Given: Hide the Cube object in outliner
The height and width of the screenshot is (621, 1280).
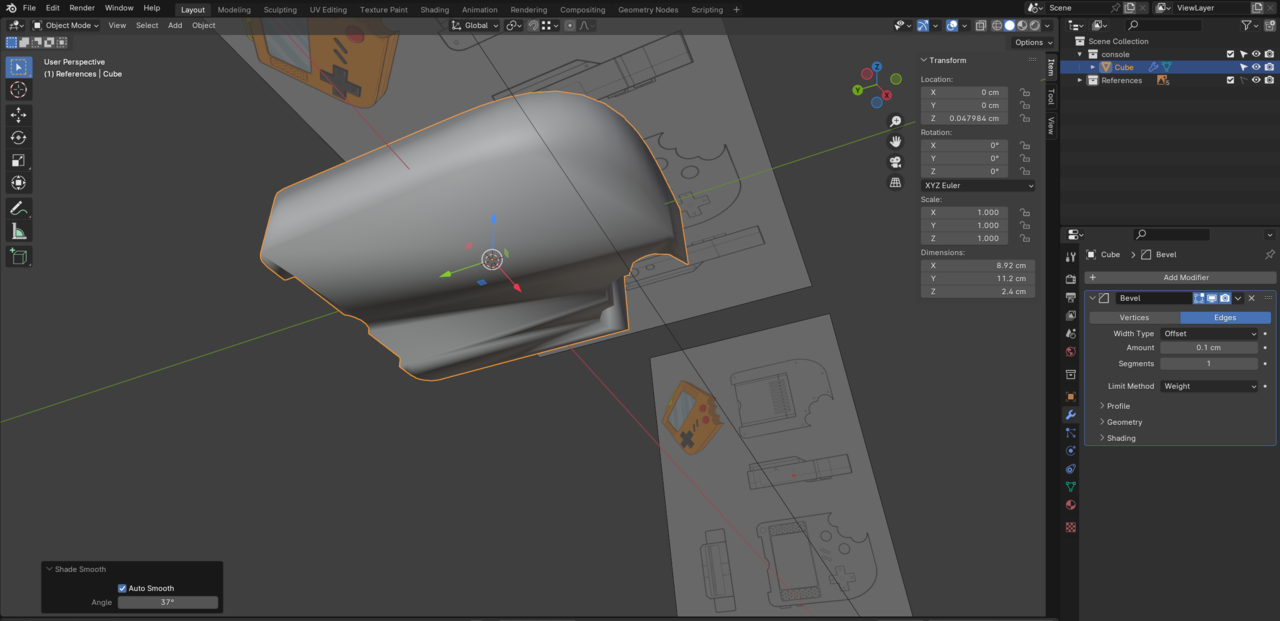Looking at the screenshot, I should [1256, 67].
